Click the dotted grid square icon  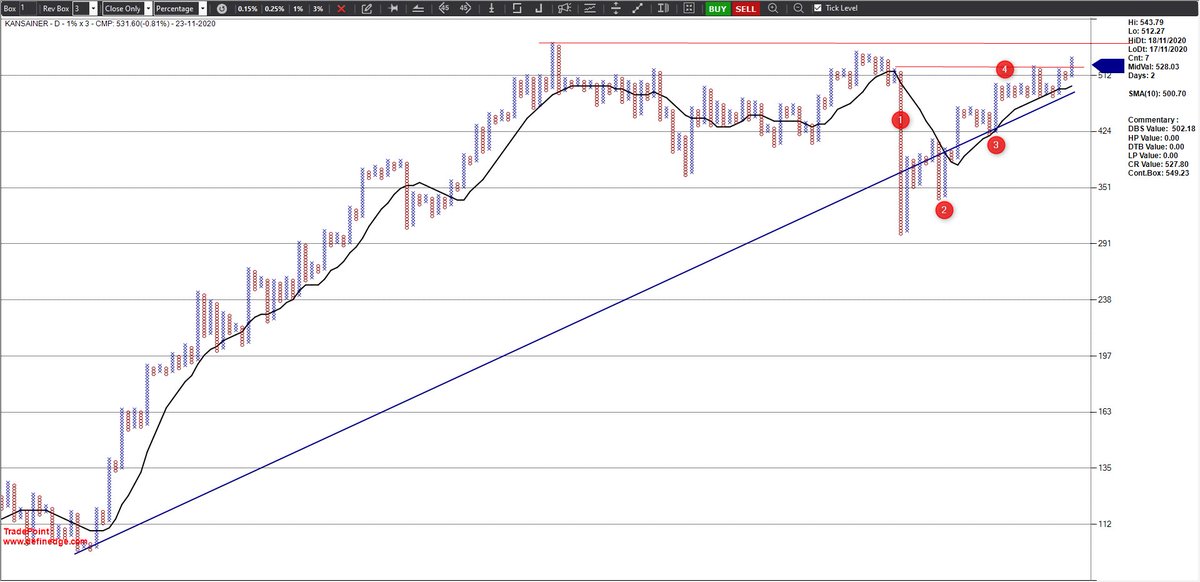pos(688,8)
